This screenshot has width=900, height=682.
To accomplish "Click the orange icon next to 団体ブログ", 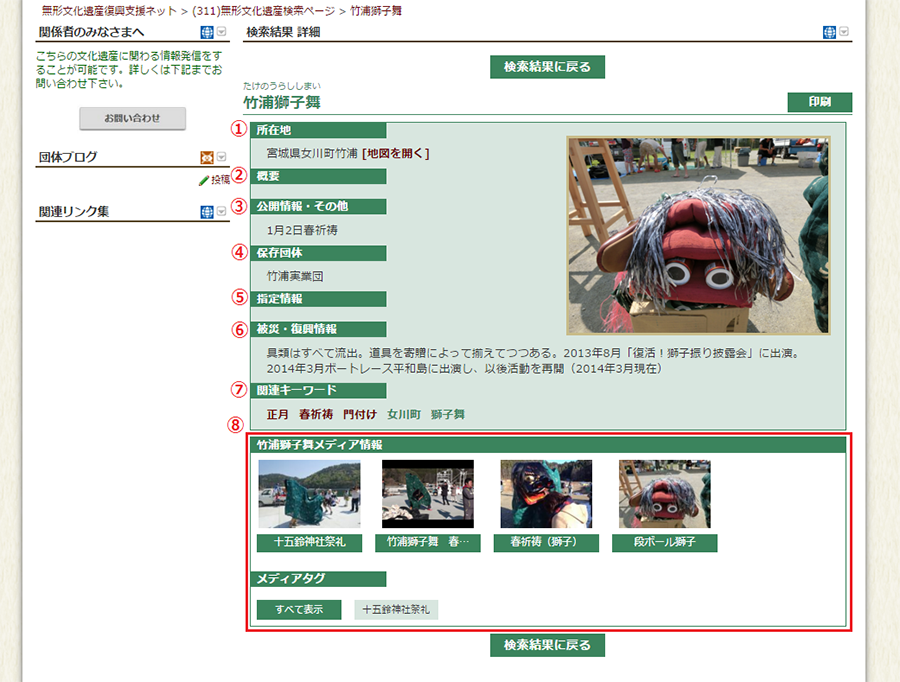I will click(207, 157).
